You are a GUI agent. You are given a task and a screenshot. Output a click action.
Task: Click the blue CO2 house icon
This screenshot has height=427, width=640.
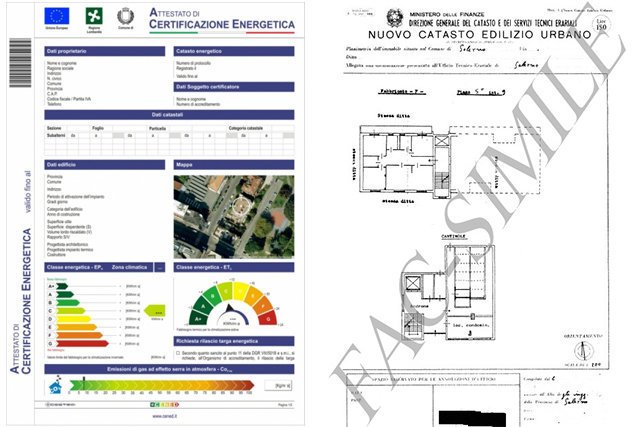click(56, 385)
